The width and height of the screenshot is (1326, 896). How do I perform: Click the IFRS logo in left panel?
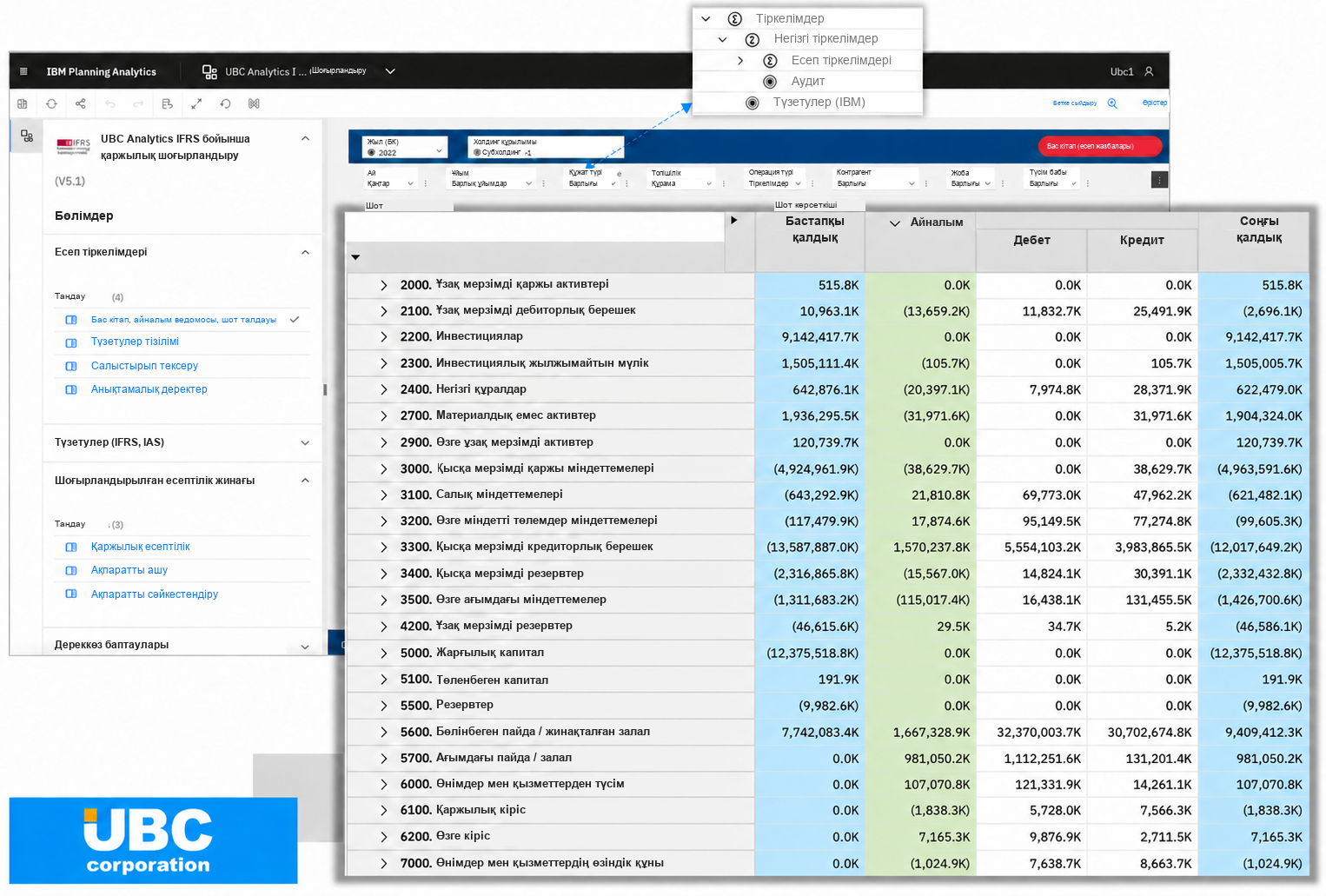coord(74,146)
